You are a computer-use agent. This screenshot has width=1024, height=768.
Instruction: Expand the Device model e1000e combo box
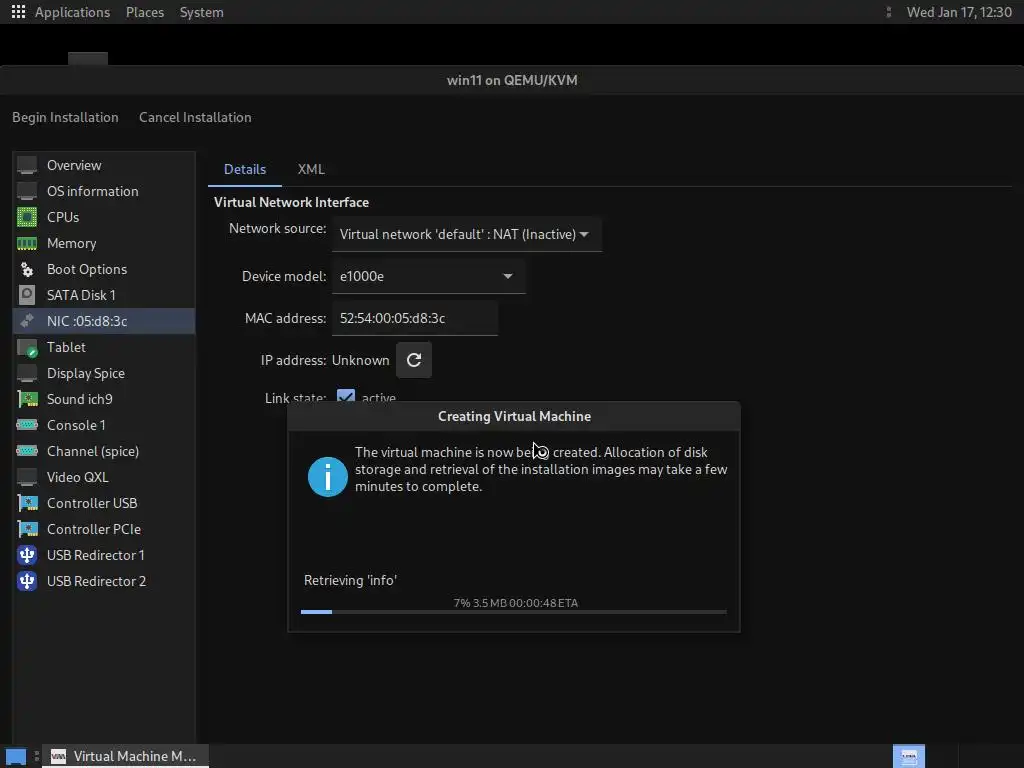click(x=428, y=276)
